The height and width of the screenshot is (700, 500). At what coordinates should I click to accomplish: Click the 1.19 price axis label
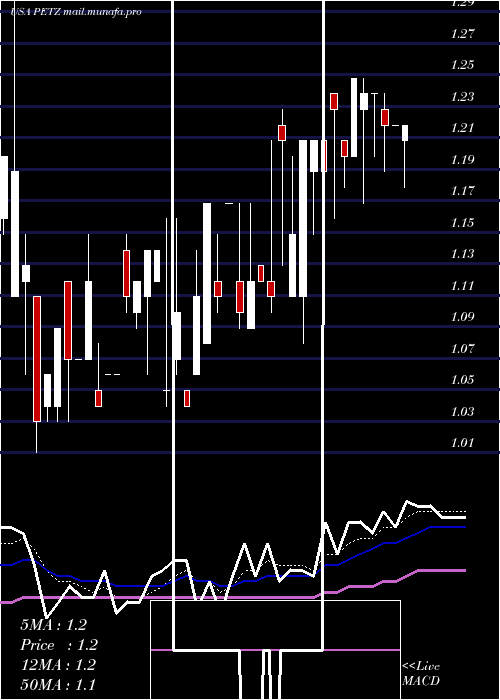462,160
